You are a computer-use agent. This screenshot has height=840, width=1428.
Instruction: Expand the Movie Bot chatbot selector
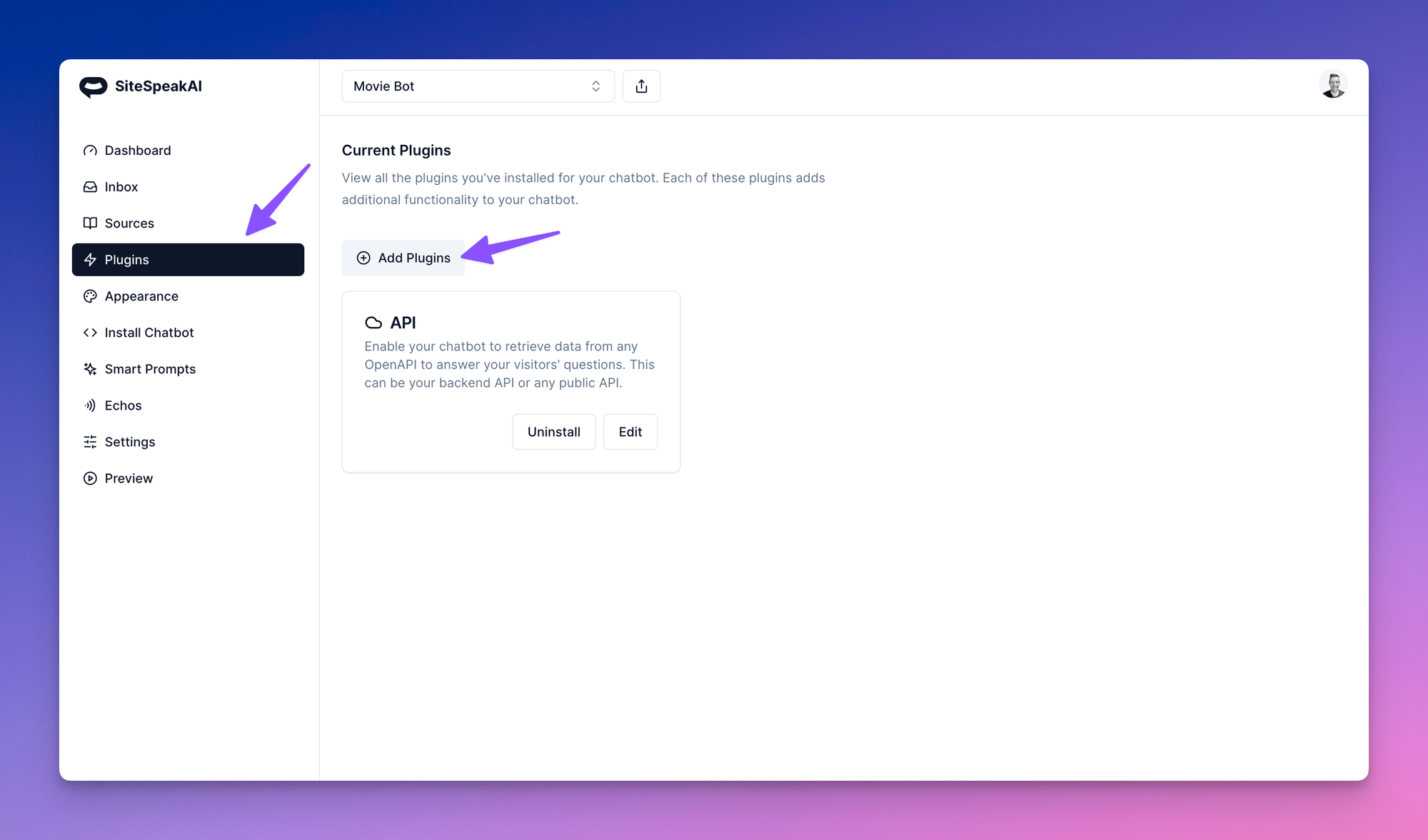pos(477,86)
